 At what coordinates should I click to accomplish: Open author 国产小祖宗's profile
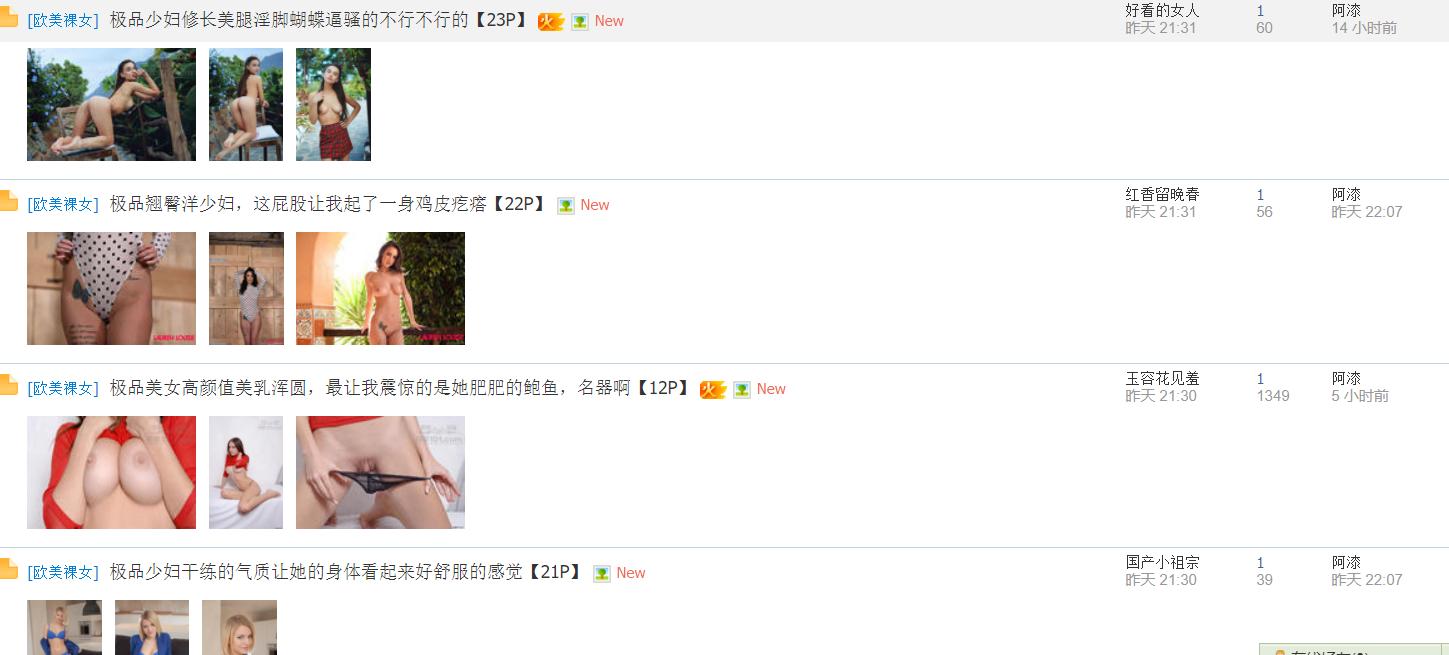point(1162,562)
